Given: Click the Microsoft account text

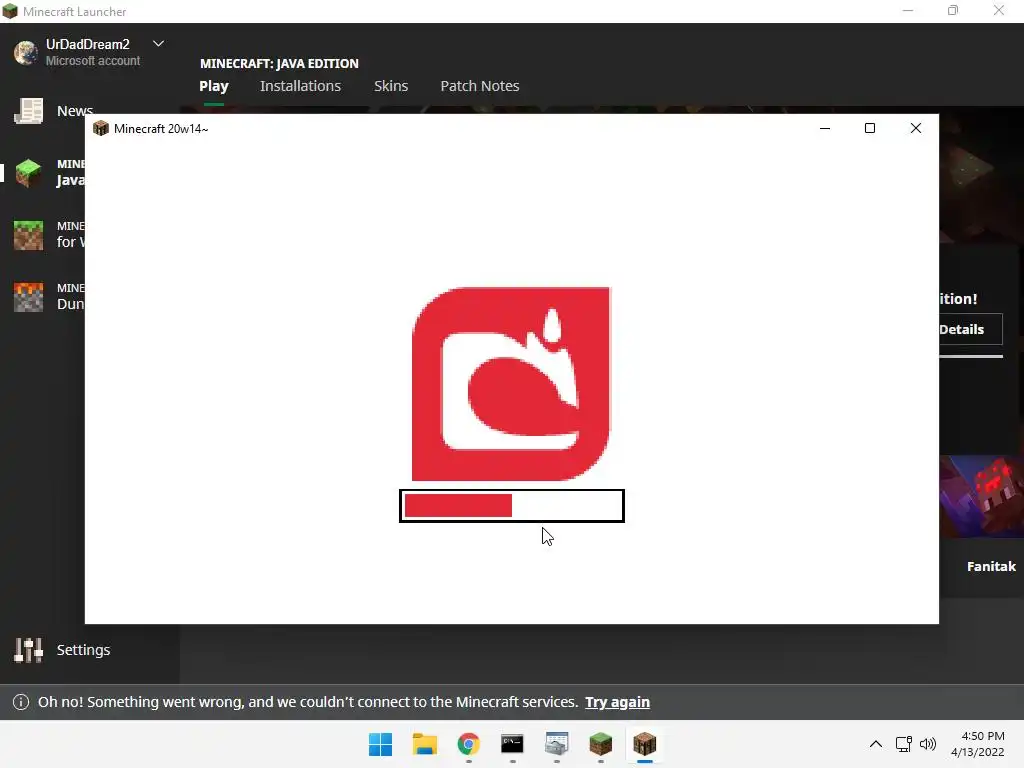Looking at the screenshot, I should click(93, 61).
